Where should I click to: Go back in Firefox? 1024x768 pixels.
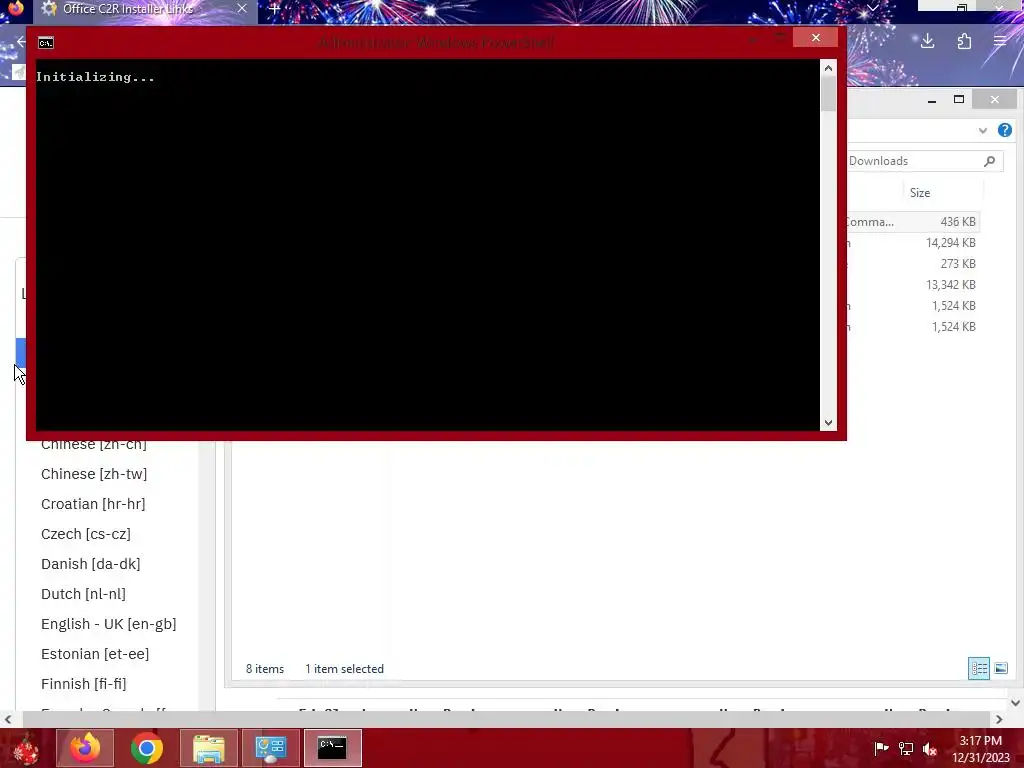click(20, 42)
